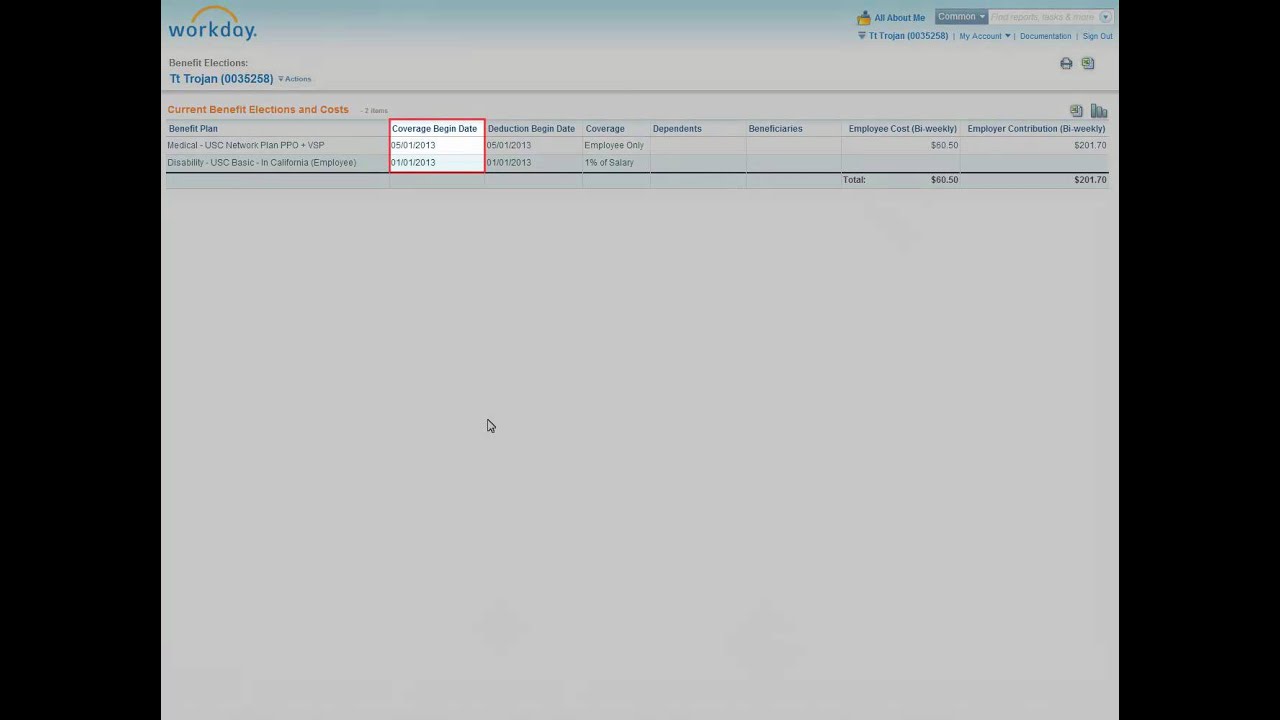Click the total $201.70 employer contribution

(x=1090, y=180)
